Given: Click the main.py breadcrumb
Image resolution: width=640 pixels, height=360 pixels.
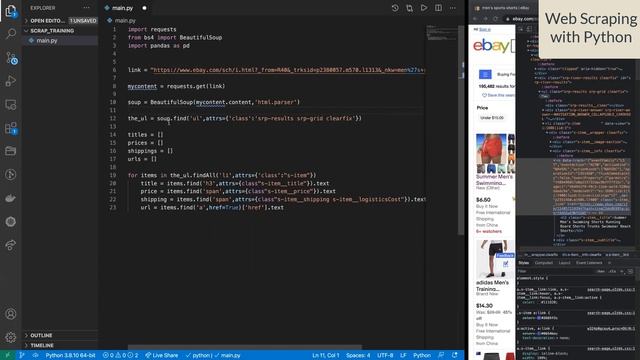Looking at the screenshot, I should 122,20.
